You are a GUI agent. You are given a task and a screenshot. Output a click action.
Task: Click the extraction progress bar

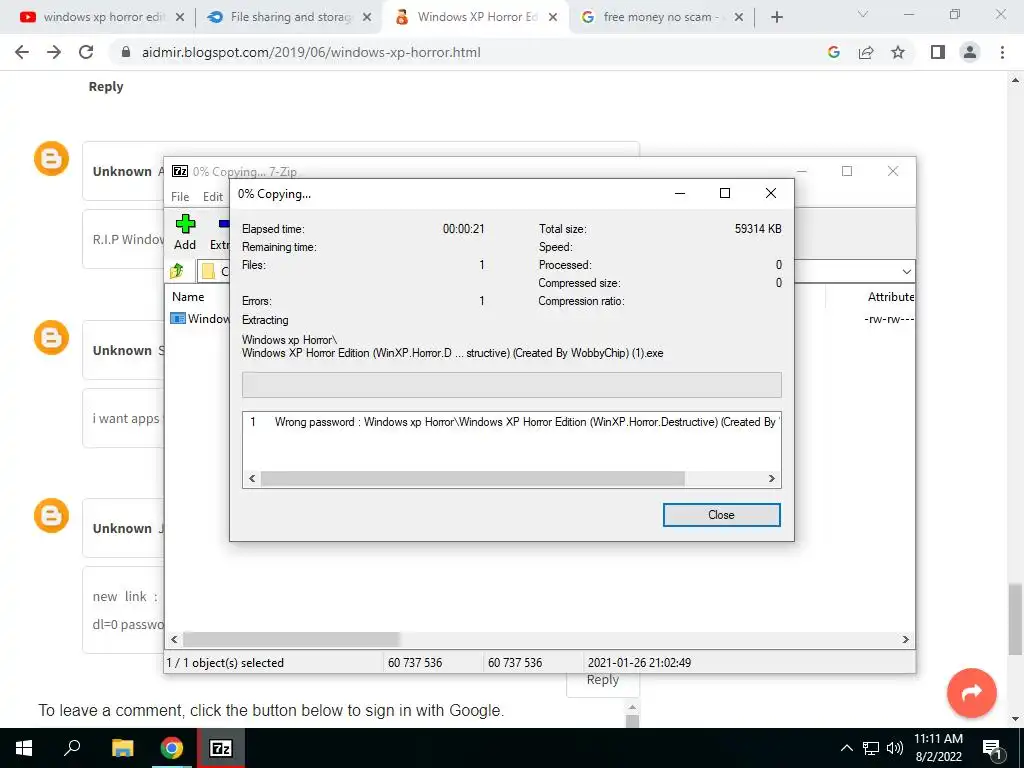(511, 385)
